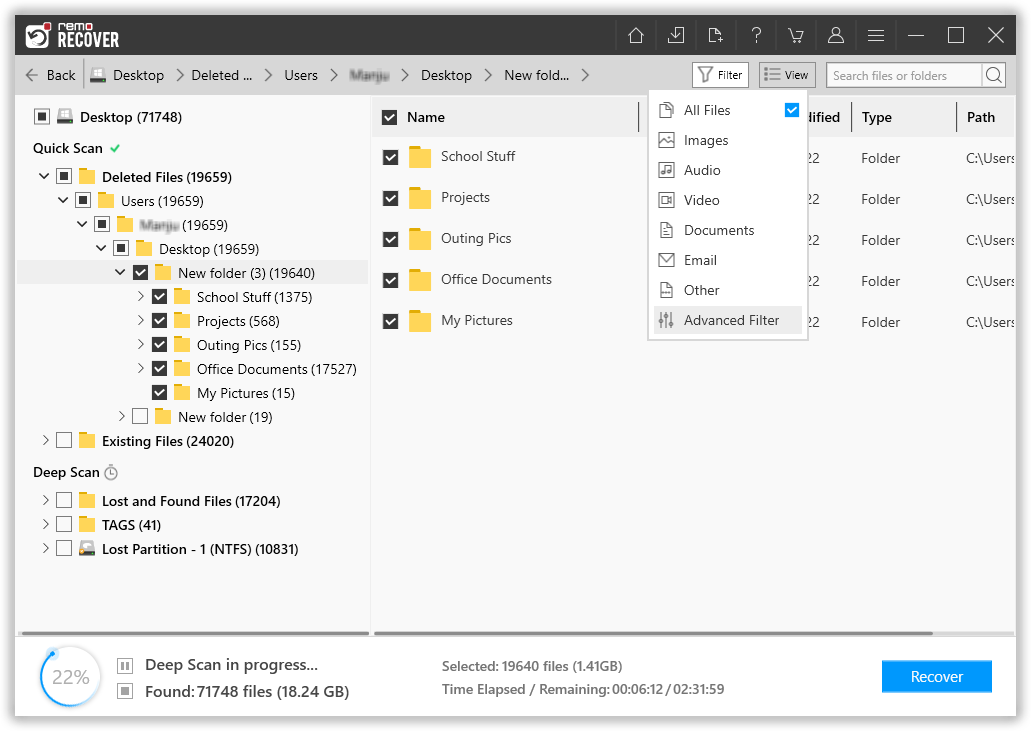The height and width of the screenshot is (731, 1031).
Task: Open the user account icon
Action: coord(836,34)
